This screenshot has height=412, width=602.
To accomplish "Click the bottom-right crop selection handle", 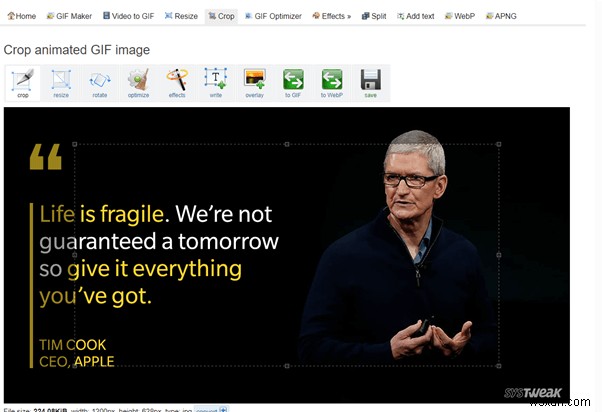I will tap(499, 366).
